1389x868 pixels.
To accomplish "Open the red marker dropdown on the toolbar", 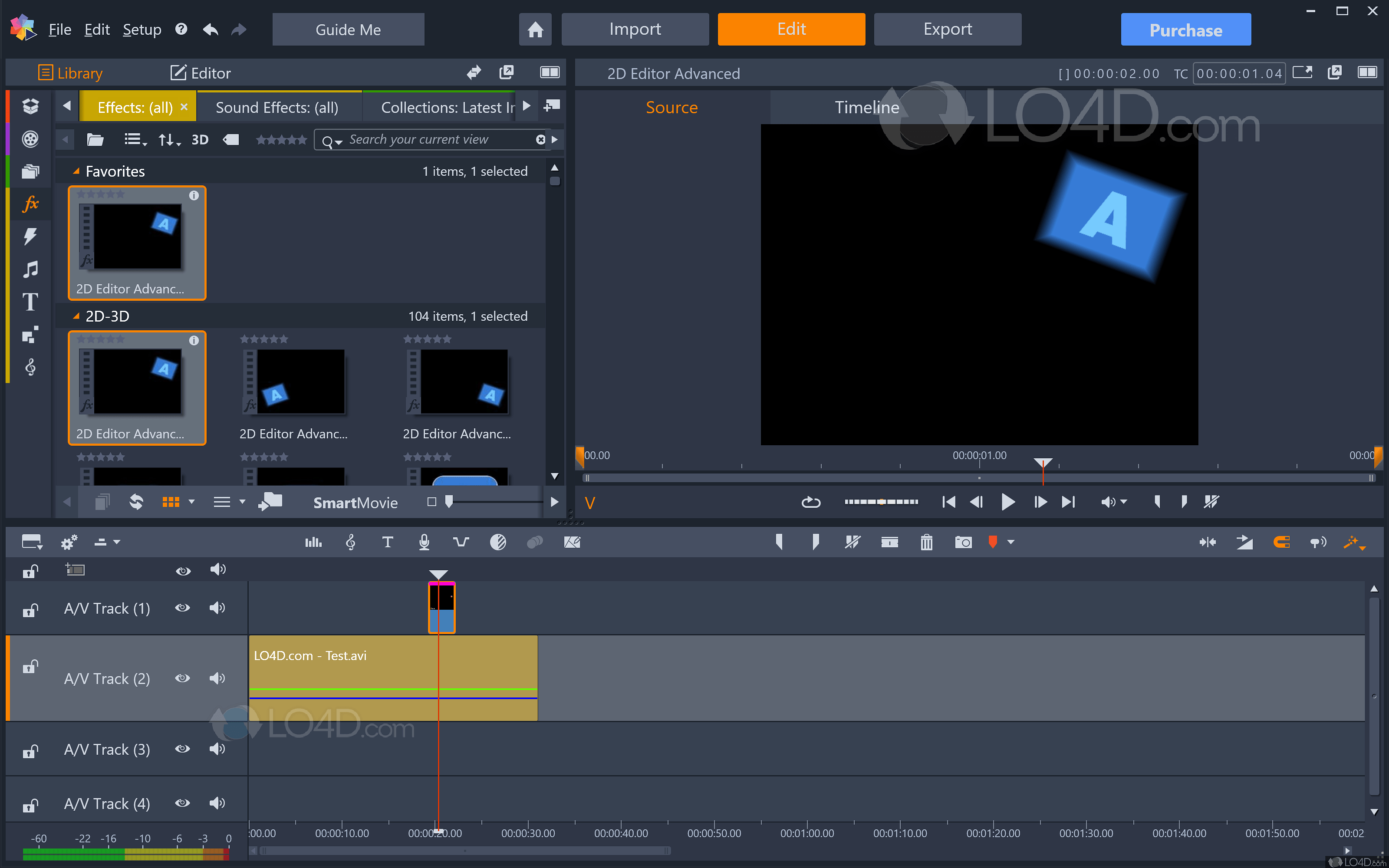I will pyautogui.click(x=1011, y=542).
